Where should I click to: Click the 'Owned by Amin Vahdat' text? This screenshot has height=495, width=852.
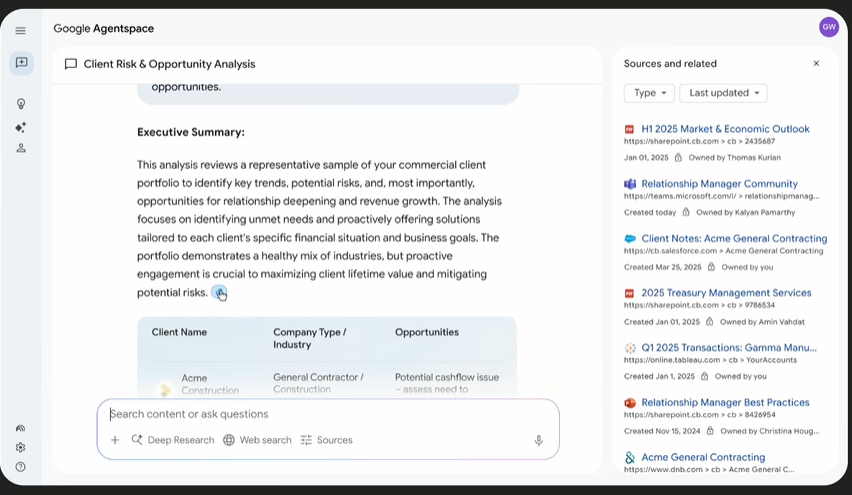pos(762,322)
